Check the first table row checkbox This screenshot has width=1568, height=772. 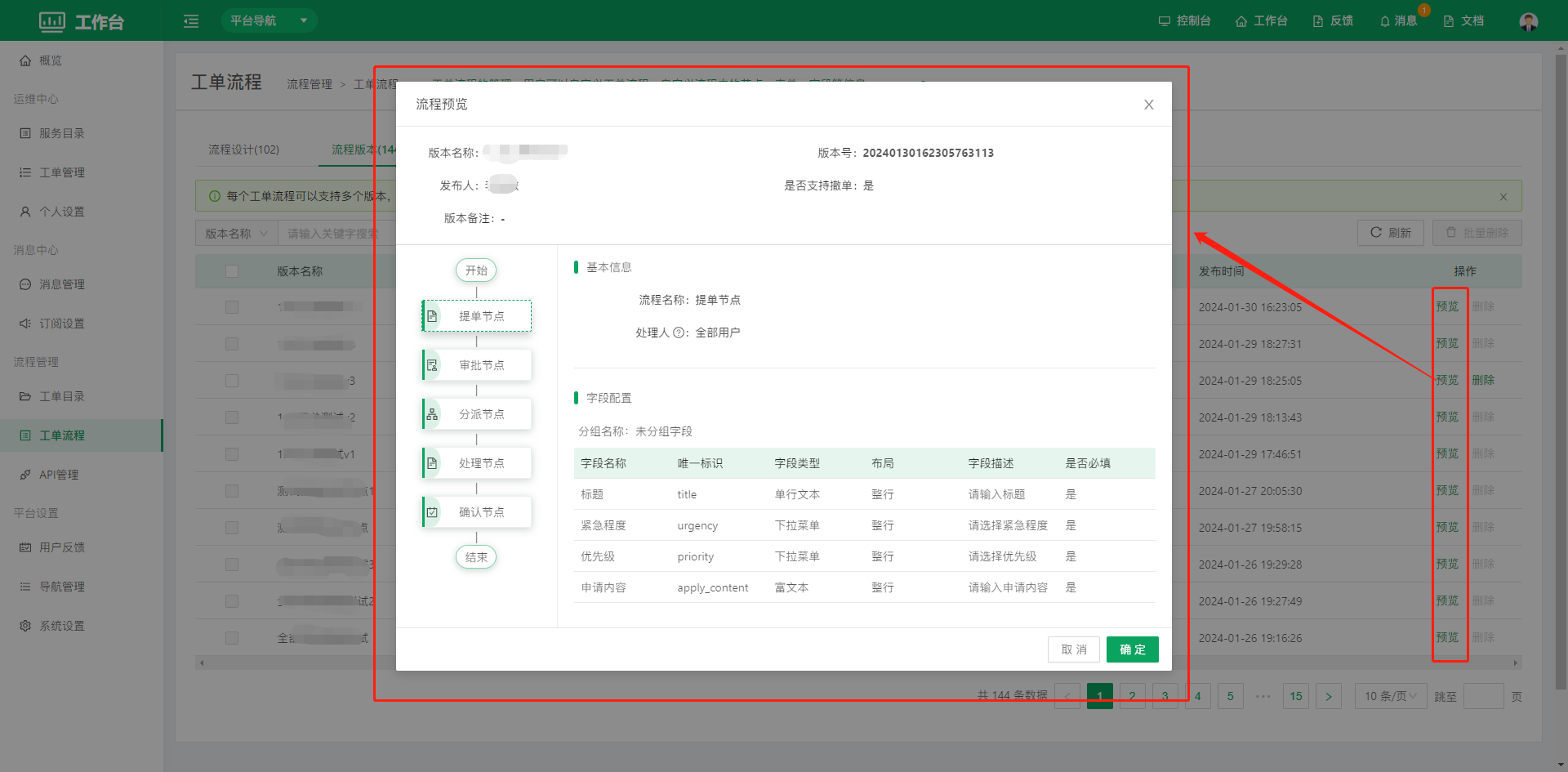232,307
